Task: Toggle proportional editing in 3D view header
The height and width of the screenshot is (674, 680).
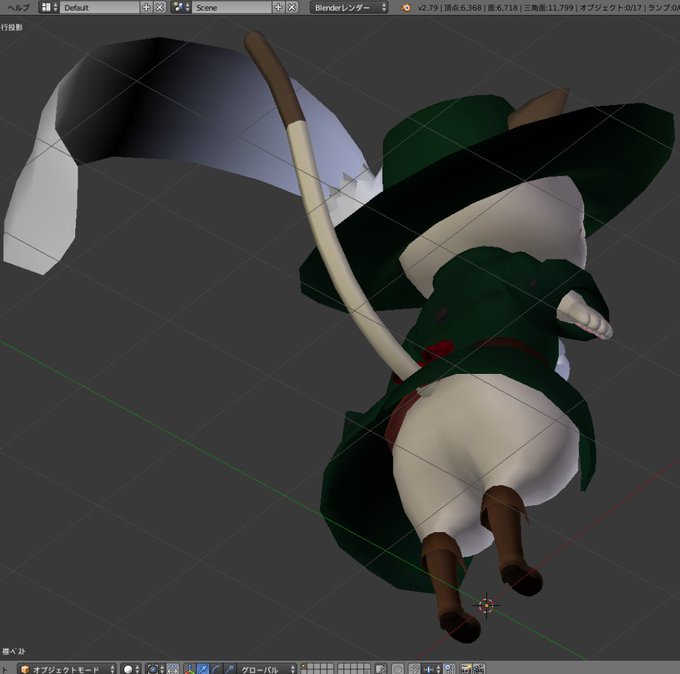Action: [x=398, y=669]
